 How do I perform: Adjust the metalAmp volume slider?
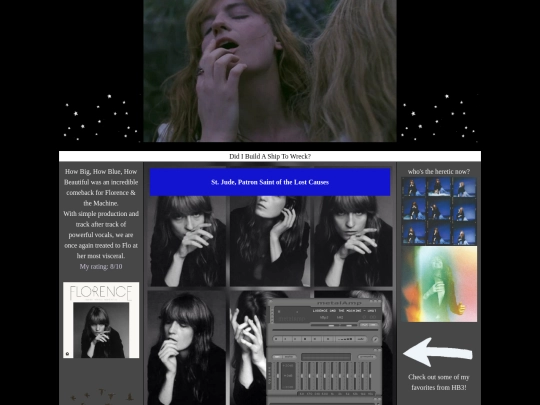click(325, 325)
